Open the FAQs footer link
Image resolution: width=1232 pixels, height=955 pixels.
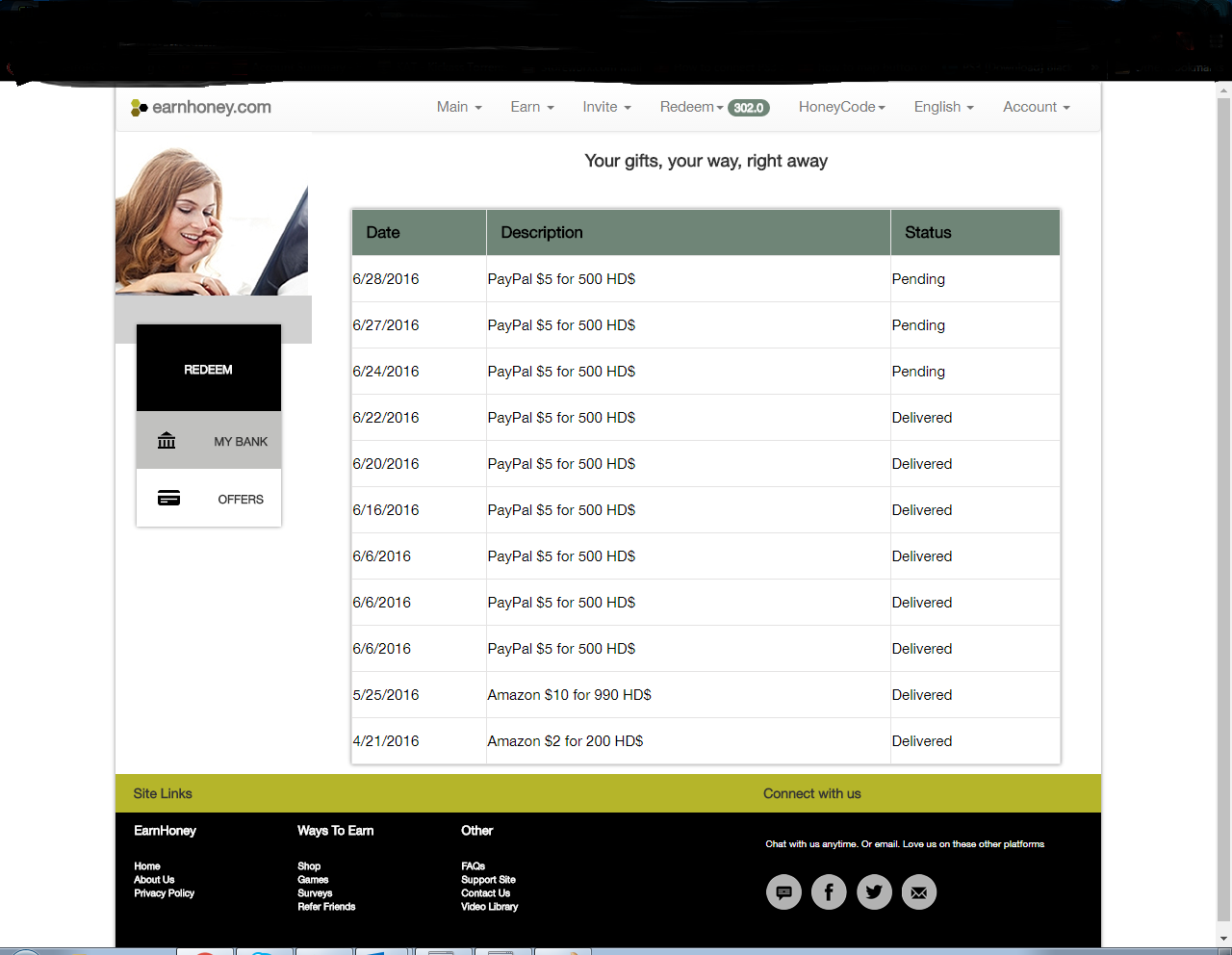pyautogui.click(x=473, y=866)
